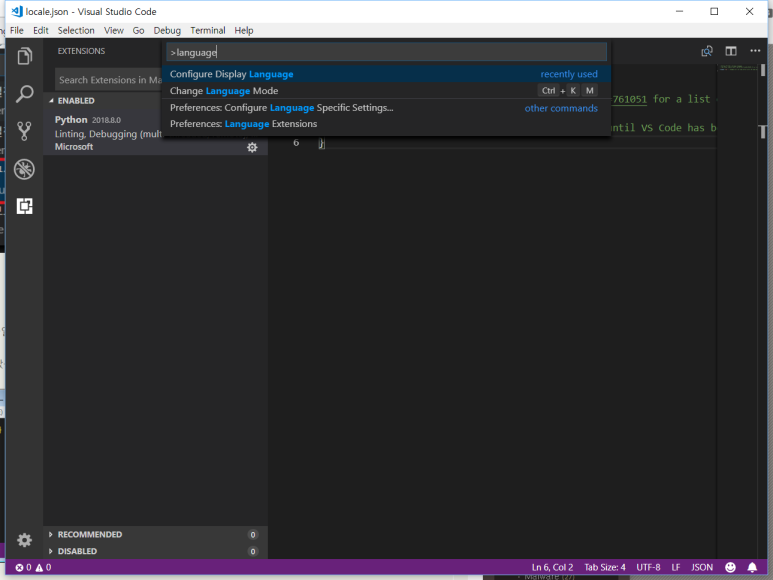Open the Source Control view
Image resolution: width=773 pixels, height=580 pixels.
click(24, 131)
